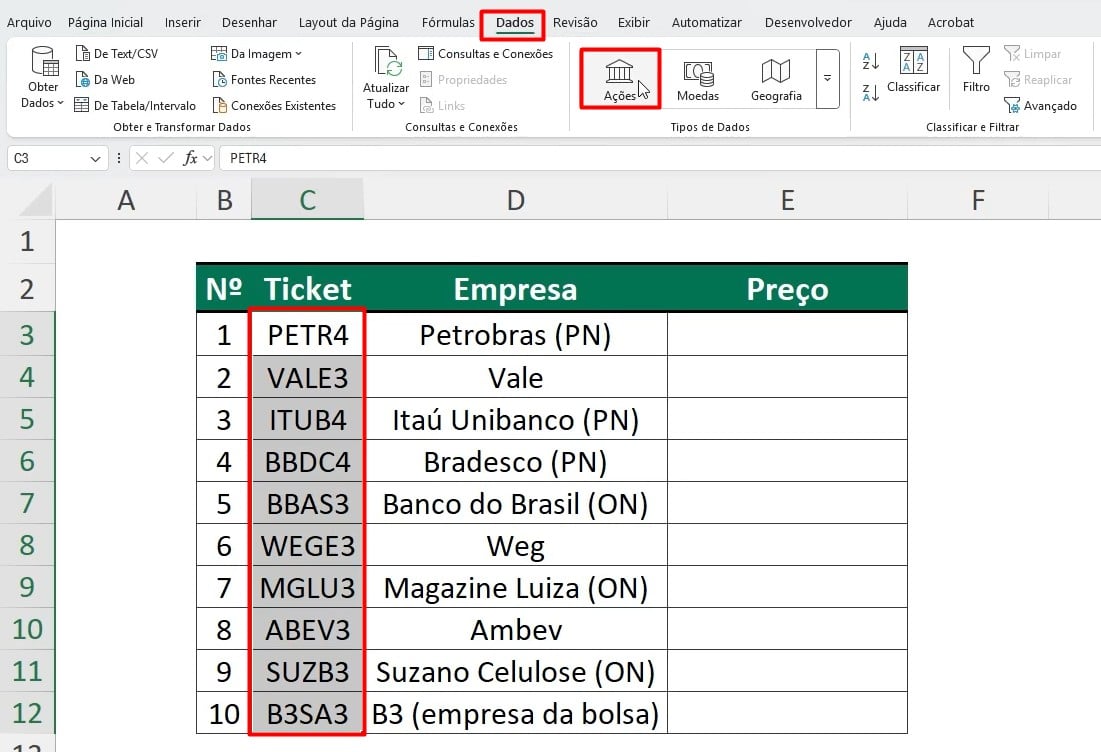Click the Empresa header cell
The image size is (1101, 752).
point(515,289)
